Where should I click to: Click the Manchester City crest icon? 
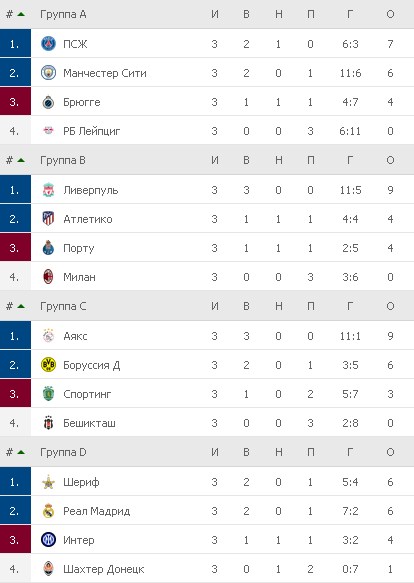48,73
